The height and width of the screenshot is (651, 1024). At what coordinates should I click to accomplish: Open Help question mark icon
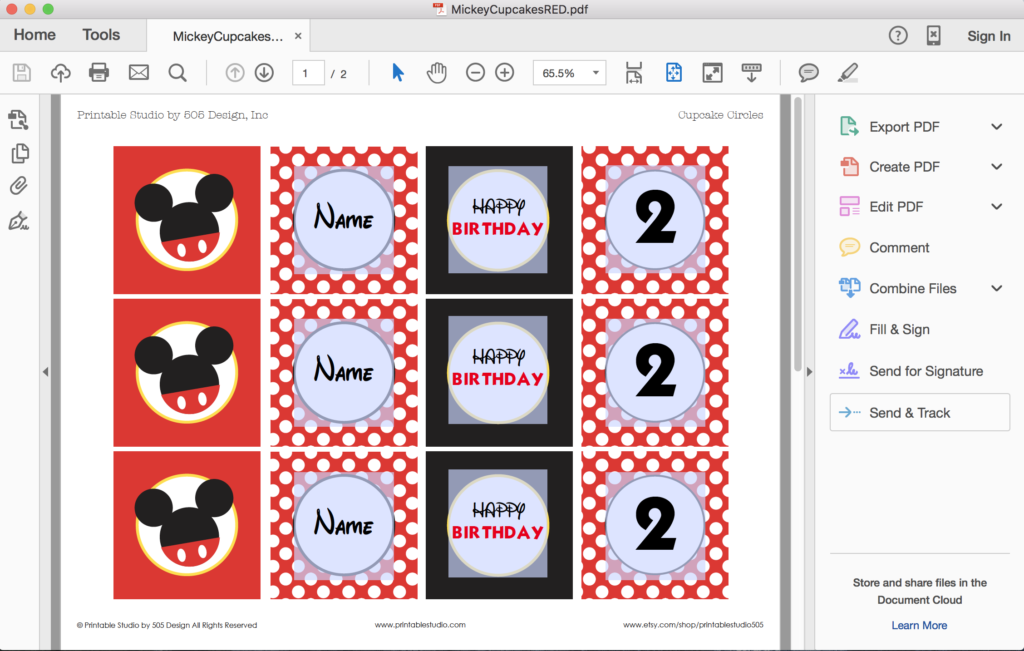click(x=898, y=35)
